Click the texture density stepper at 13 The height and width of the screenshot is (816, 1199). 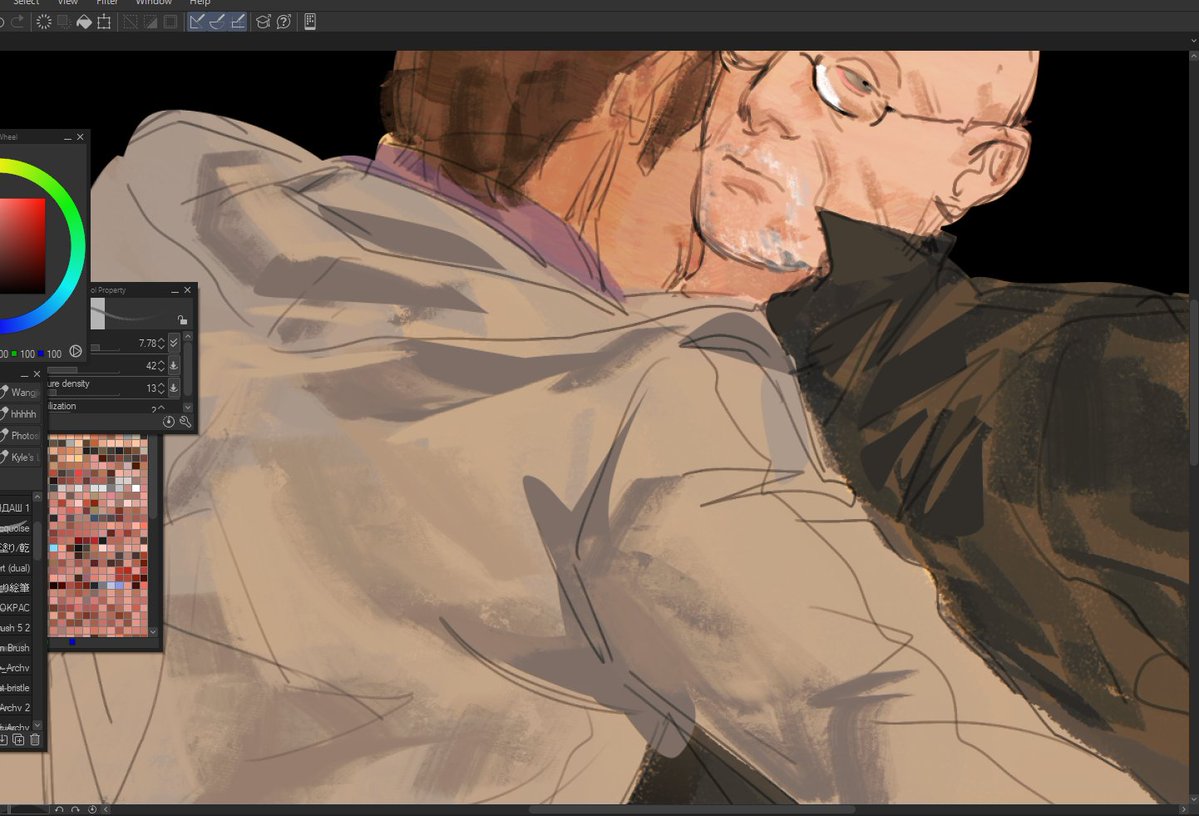coord(161,388)
